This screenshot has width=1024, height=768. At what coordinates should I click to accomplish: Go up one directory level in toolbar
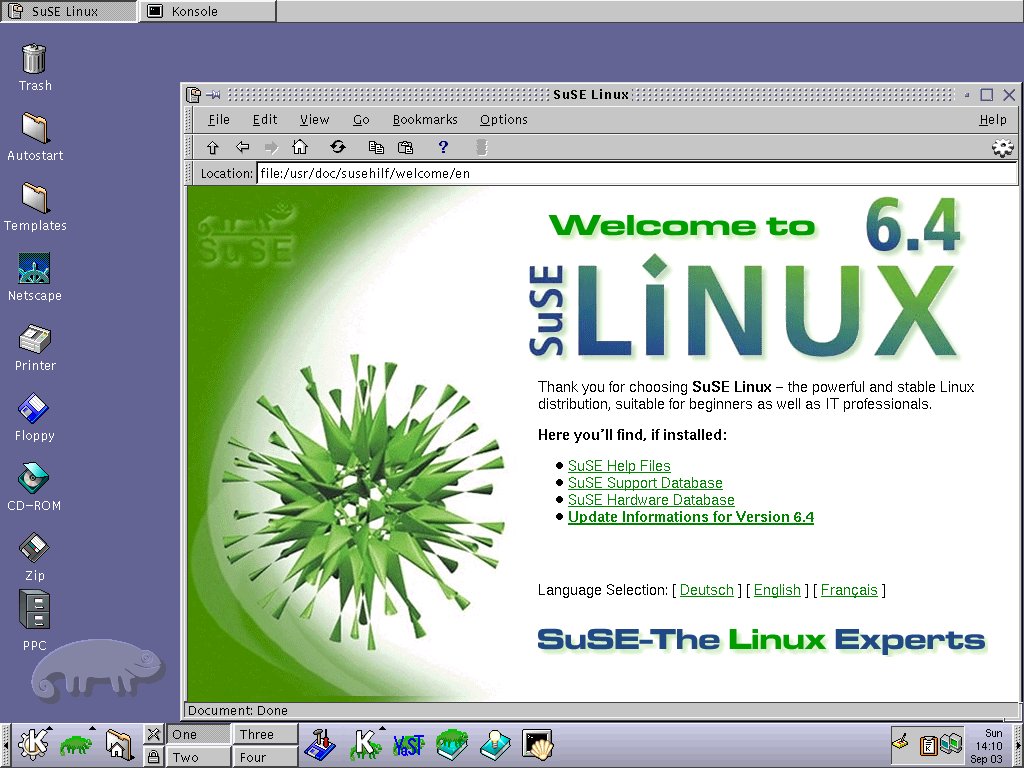point(212,148)
